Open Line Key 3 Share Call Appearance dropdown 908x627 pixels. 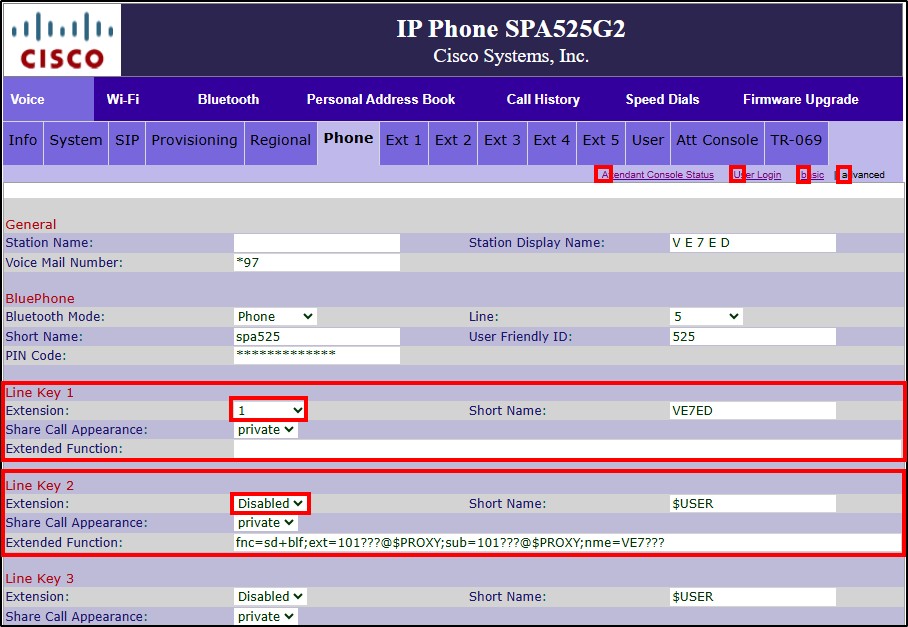tap(266, 616)
